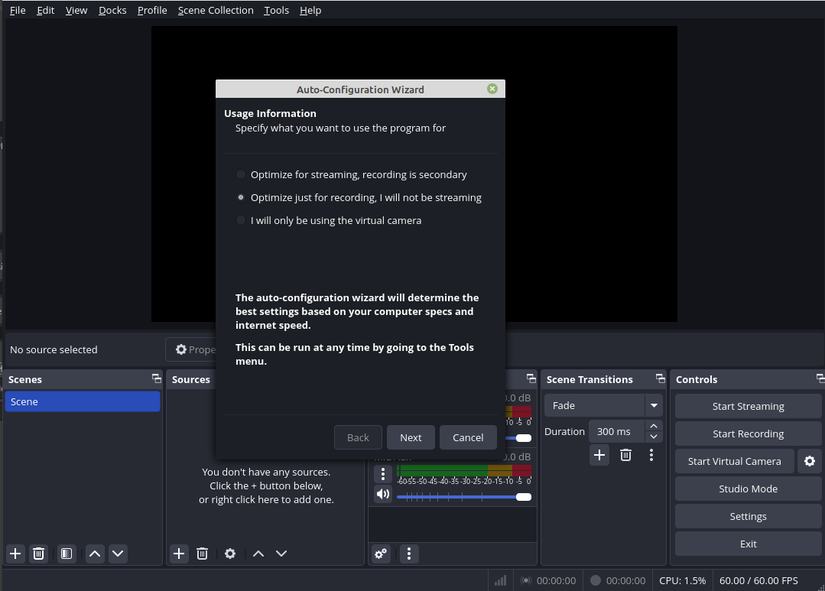825x591 pixels.
Task: Open advanced audio properties gear in mixer
Action: click(x=381, y=553)
